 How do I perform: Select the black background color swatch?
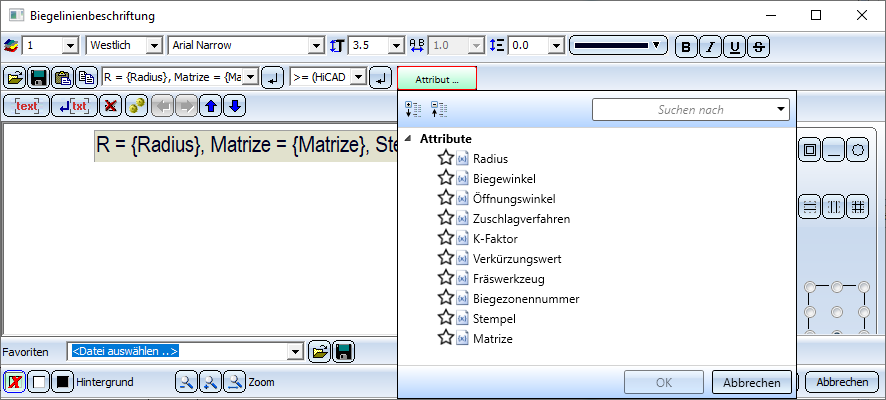[63, 382]
